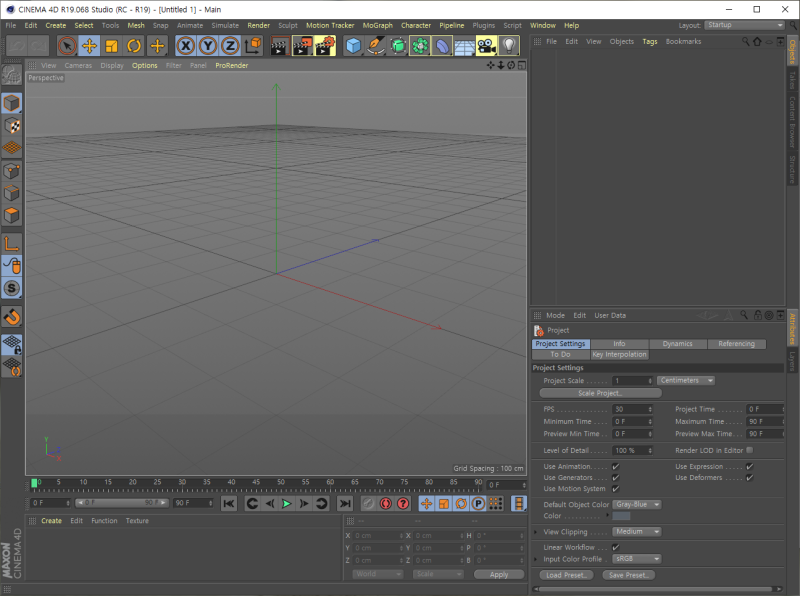Viewport: 800px width, 596px height.
Task: Add a Subdivision Surface generator
Action: pyautogui.click(x=398, y=46)
